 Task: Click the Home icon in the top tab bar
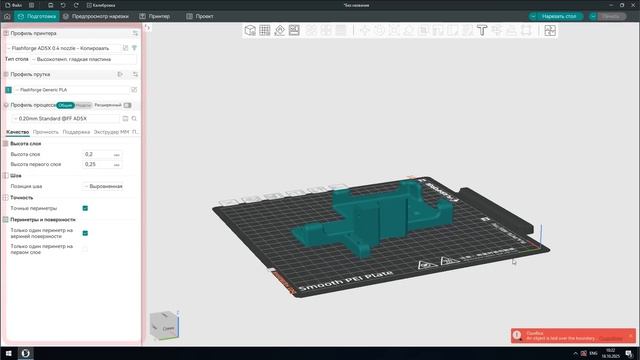(7, 16)
